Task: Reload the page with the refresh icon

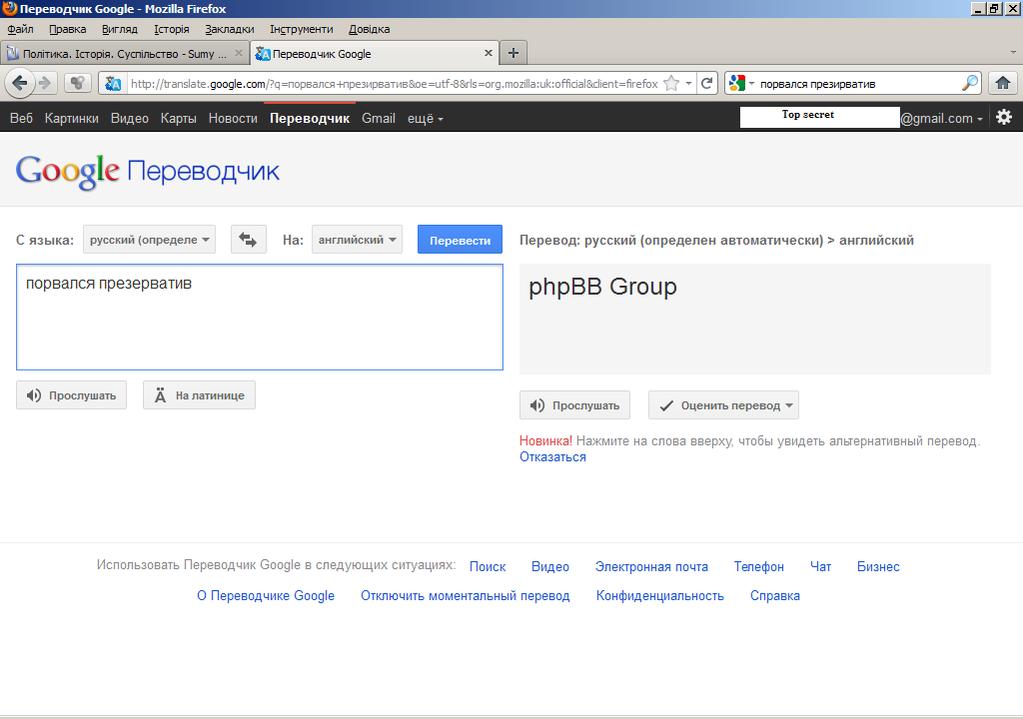Action: [x=707, y=84]
